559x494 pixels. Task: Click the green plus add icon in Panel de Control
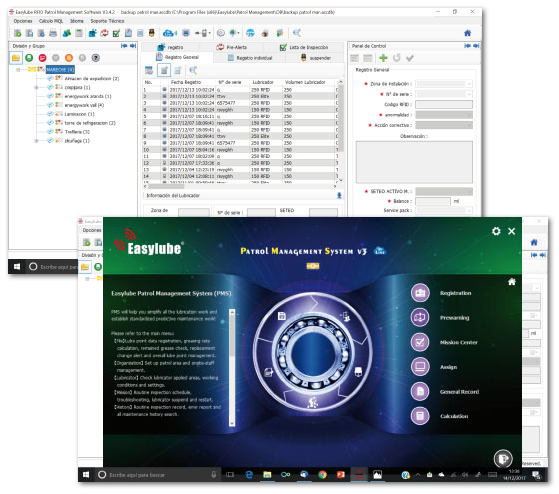point(383,58)
